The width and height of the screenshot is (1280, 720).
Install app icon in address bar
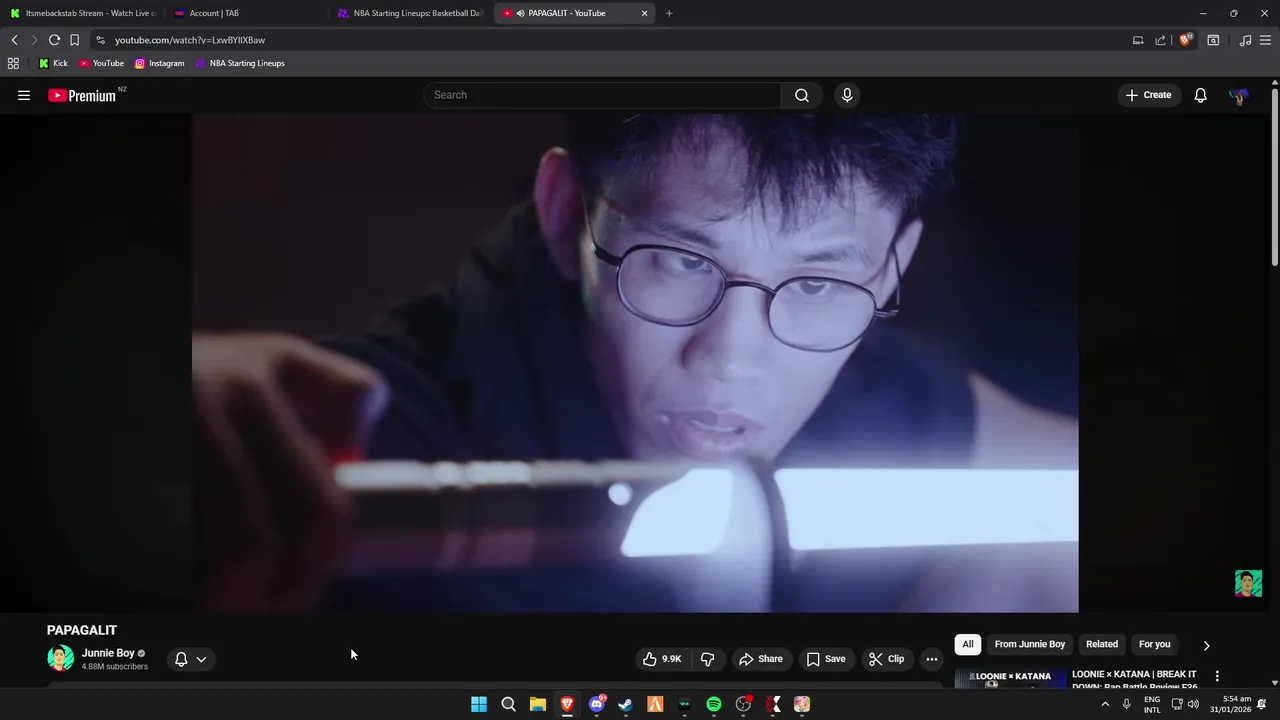1138,40
